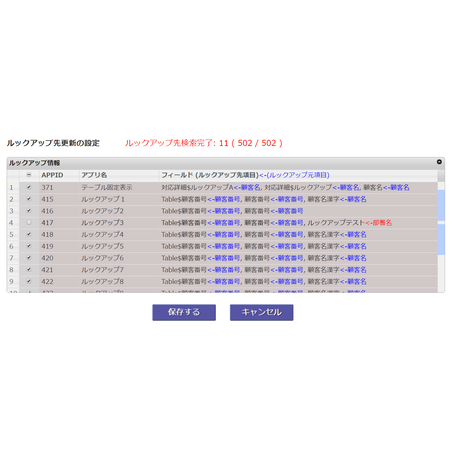Screen dimensions: 460x460
Task: Sort by the APPID column header
Action: pos(59,175)
